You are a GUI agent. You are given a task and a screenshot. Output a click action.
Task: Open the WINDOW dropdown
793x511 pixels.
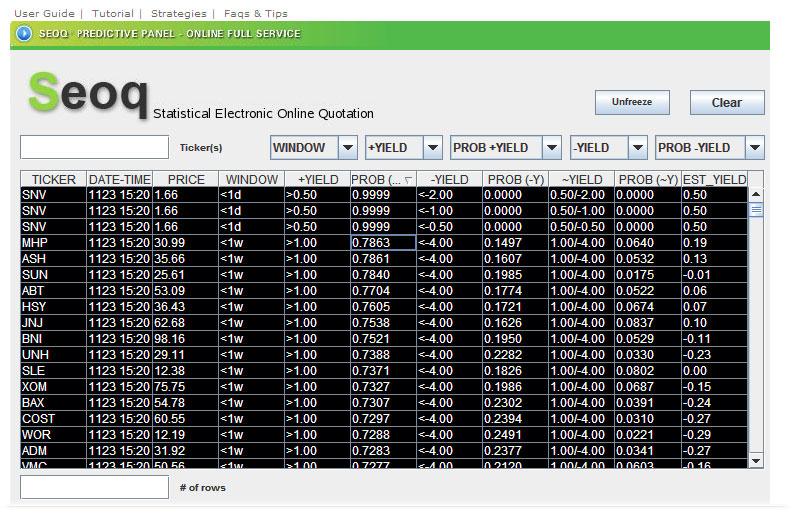[x=348, y=148]
